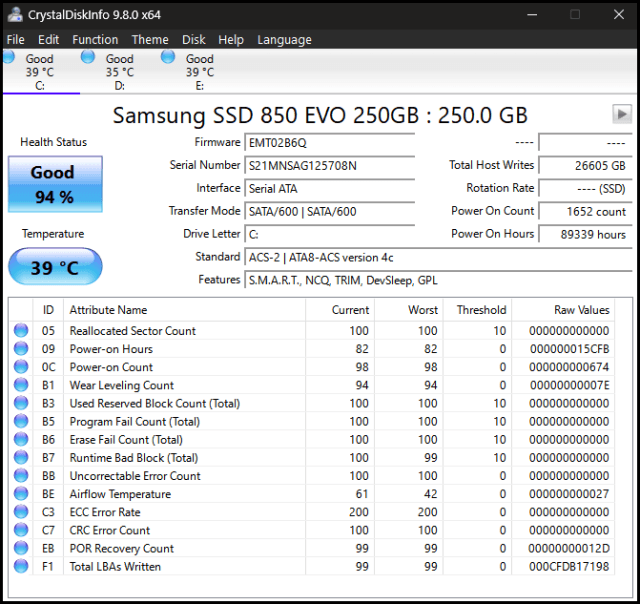This screenshot has height=604, width=640.
Task: Click status orb for Program Fail Count
Action: [x=21, y=421]
